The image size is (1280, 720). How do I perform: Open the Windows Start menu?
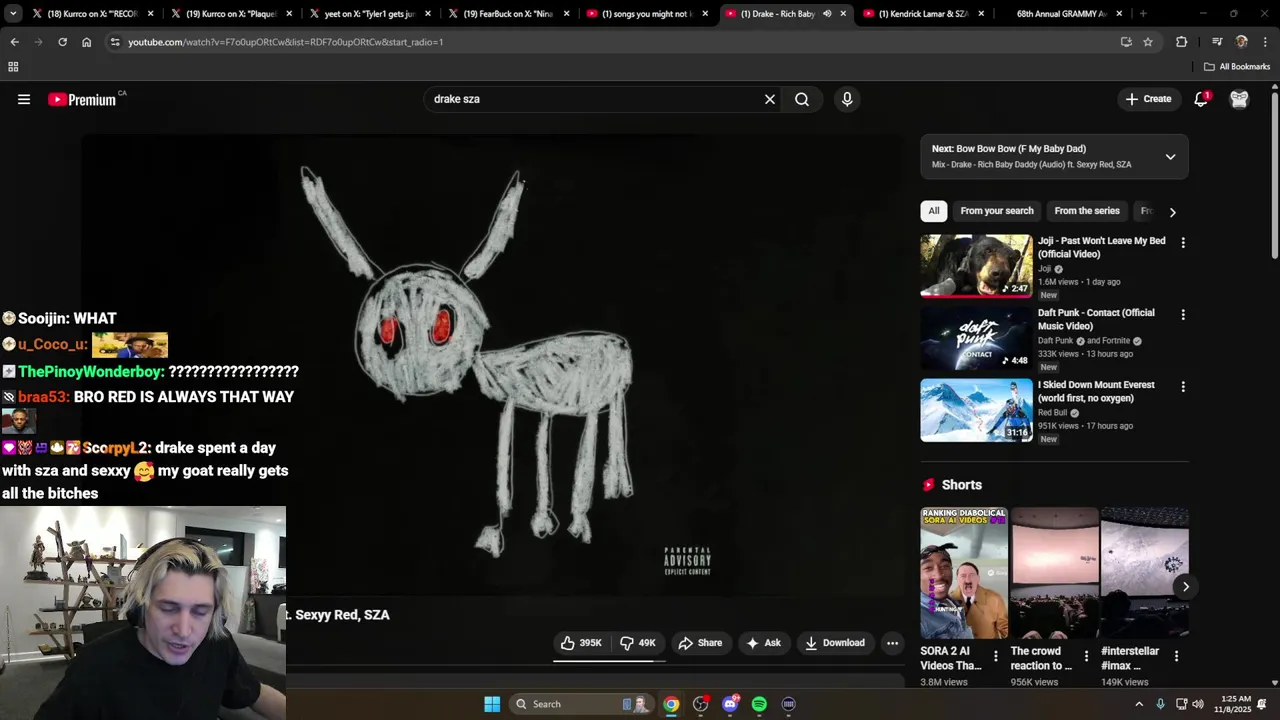pos(492,704)
